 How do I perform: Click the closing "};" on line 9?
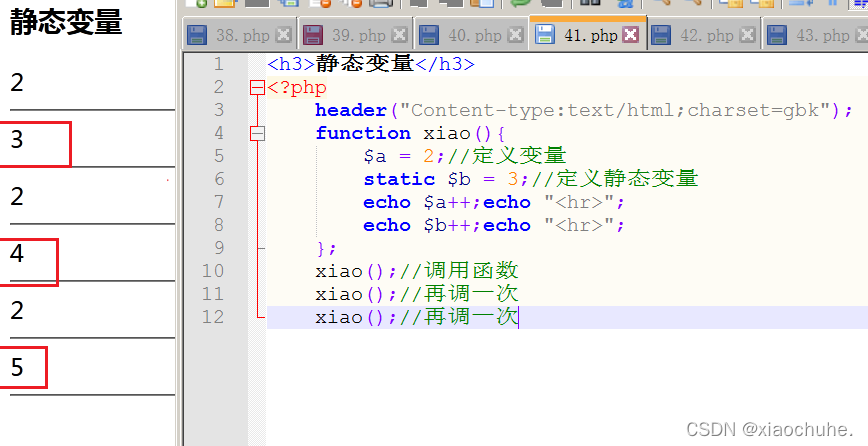[x=326, y=248]
